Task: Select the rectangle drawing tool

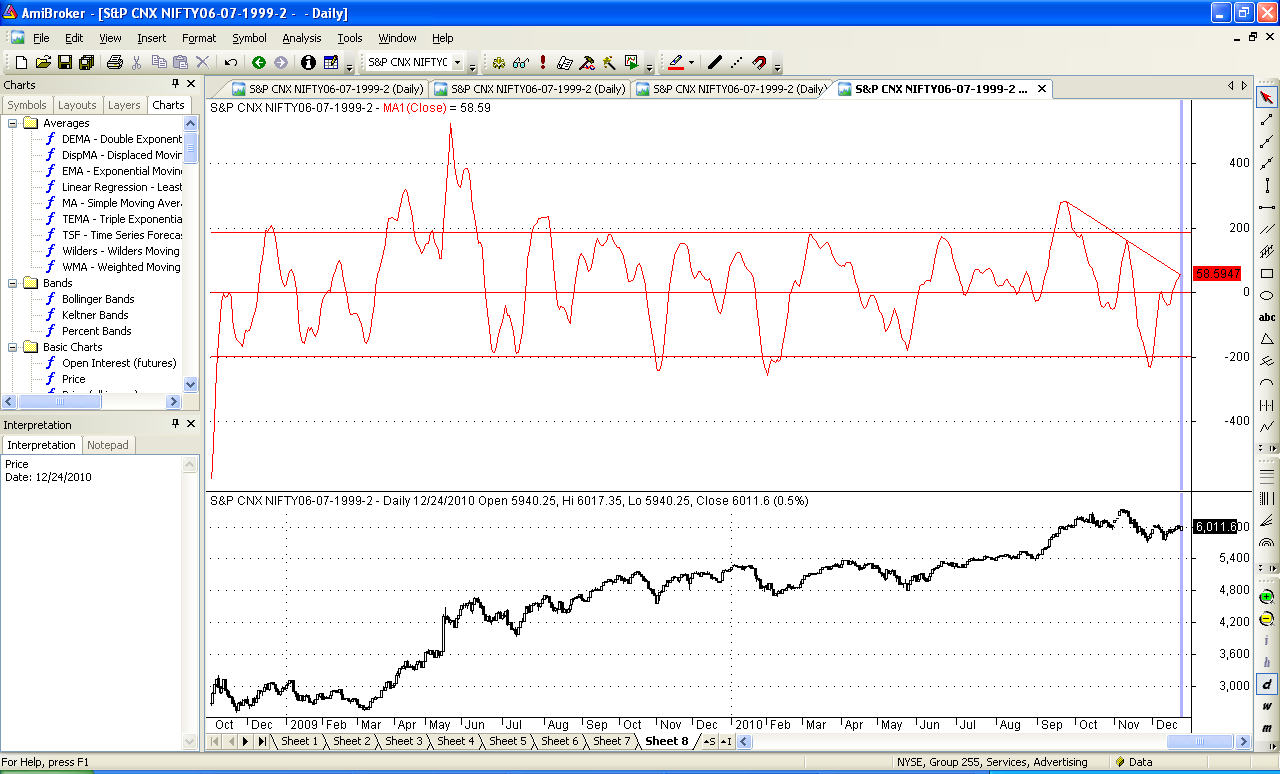Action: [x=1267, y=273]
